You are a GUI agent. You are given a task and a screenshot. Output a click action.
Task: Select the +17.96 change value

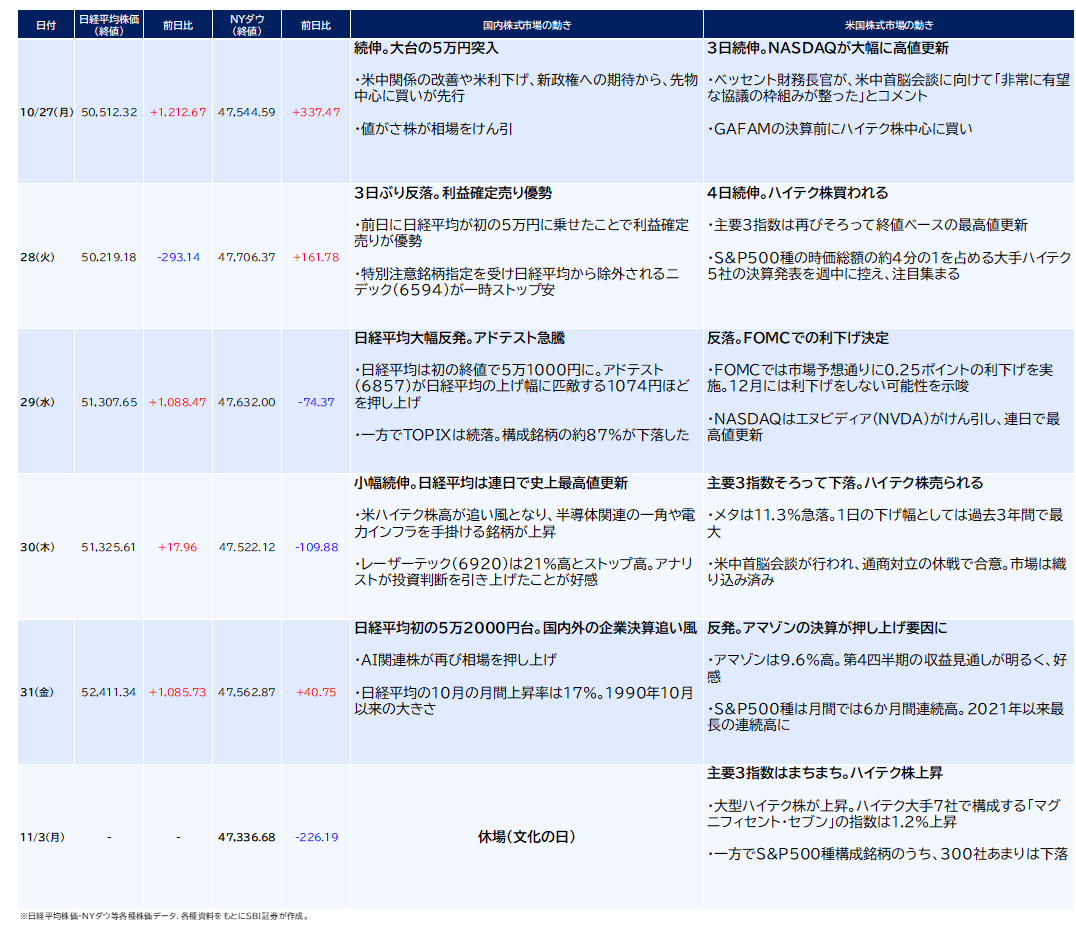click(x=178, y=547)
